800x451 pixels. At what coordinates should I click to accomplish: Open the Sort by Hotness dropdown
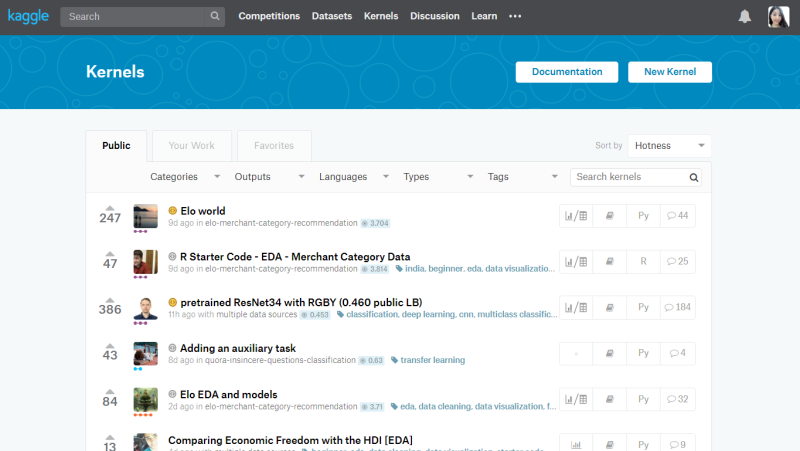point(669,146)
